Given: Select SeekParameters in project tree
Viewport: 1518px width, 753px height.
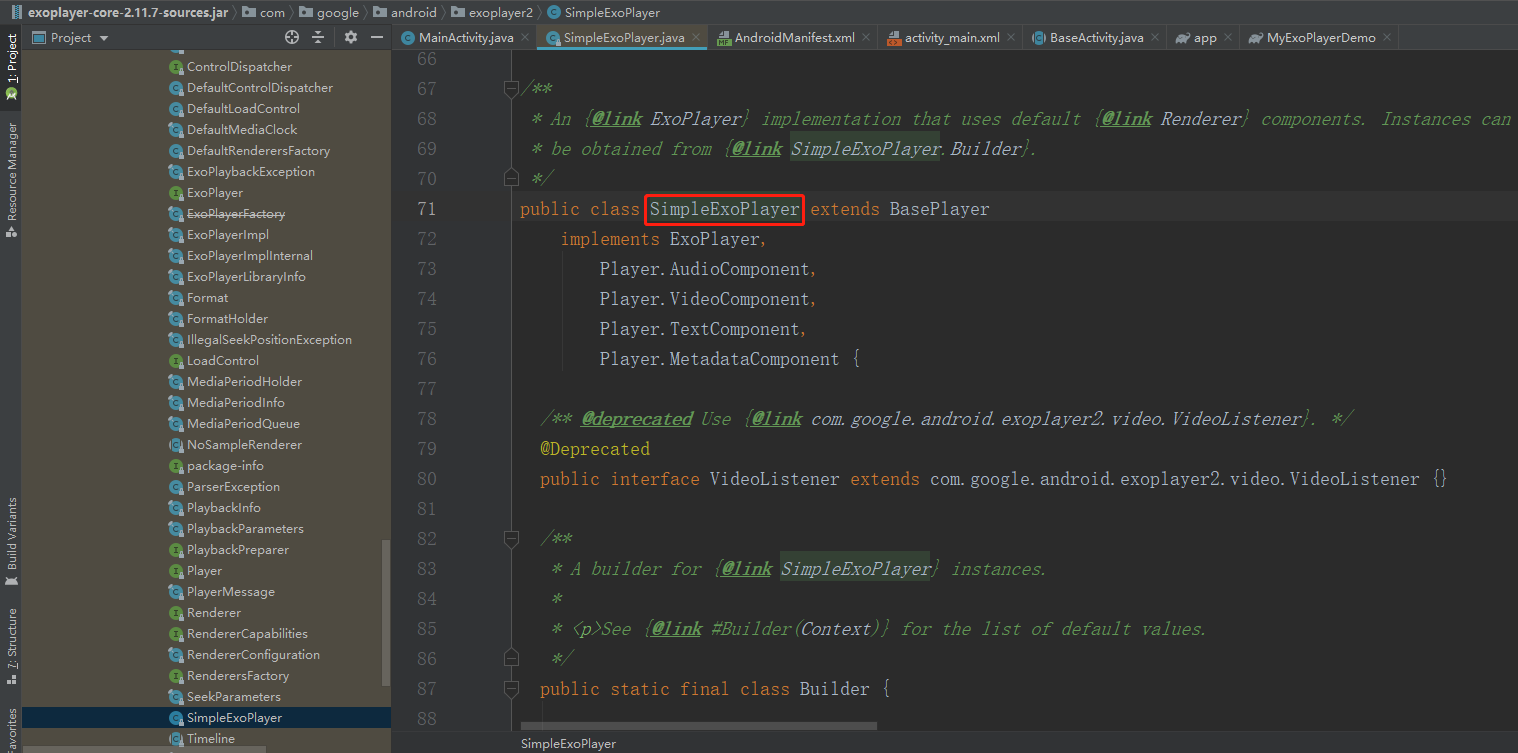Looking at the screenshot, I should click(233, 697).
